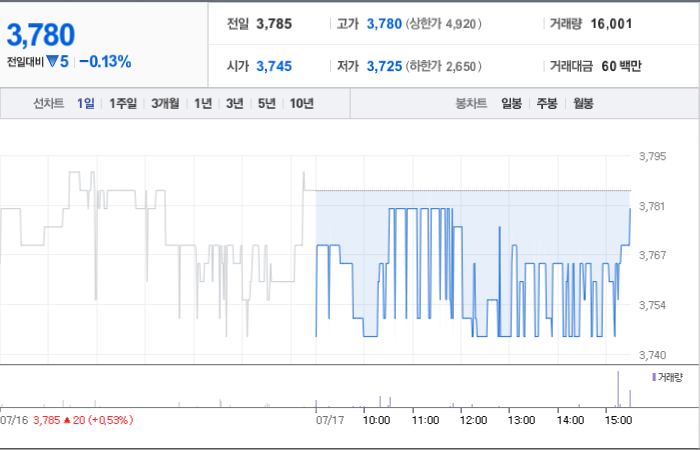This screenshot has height=450, width=700.
Task: Open the 5년 chart range
Action: click(267, 104)
